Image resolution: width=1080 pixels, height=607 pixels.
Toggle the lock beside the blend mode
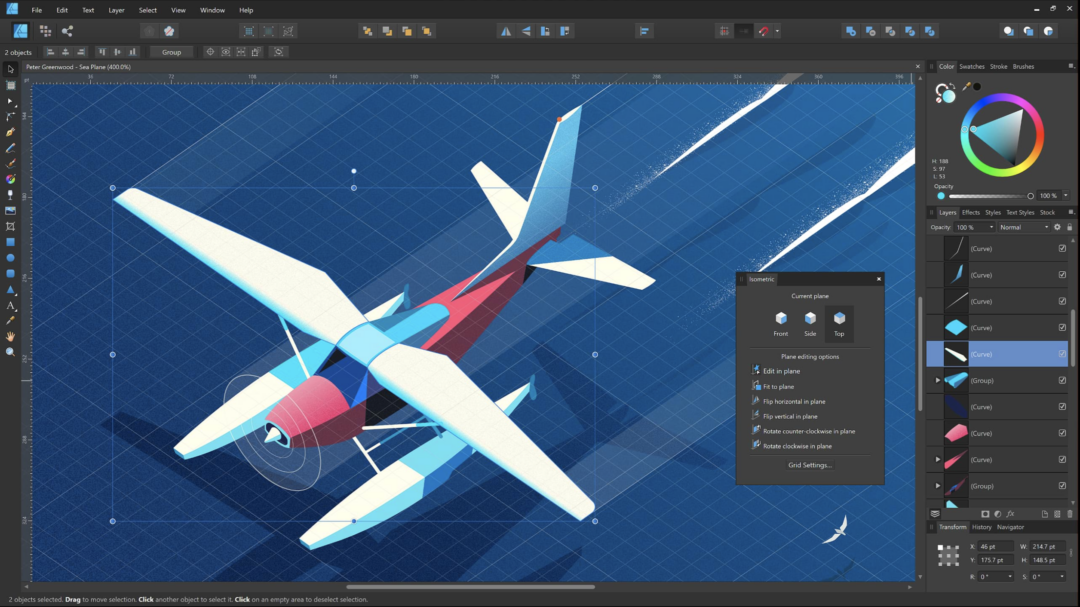(1070, 227)
